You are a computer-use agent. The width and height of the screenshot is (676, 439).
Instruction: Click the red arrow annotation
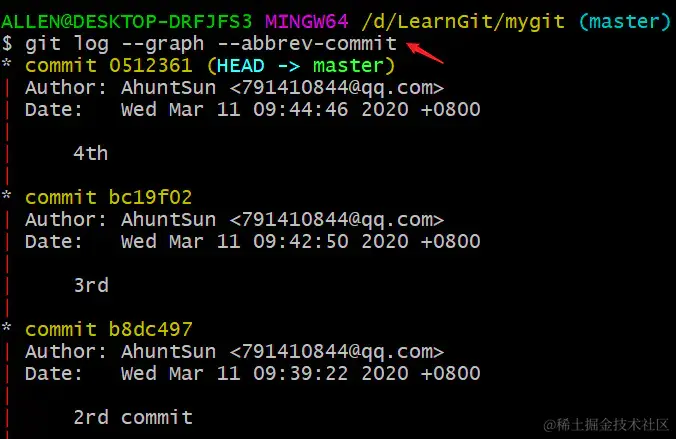tap(425, 53)
